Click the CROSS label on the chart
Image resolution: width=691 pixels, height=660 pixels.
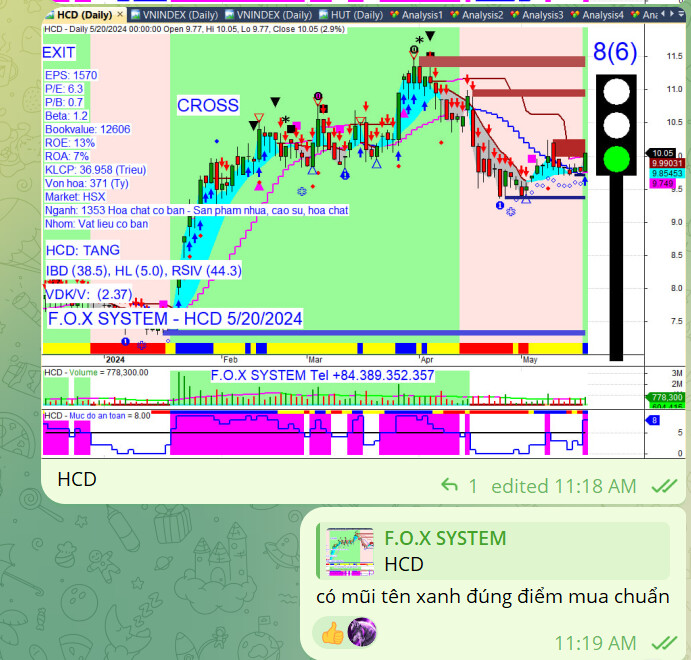[208, 105]
